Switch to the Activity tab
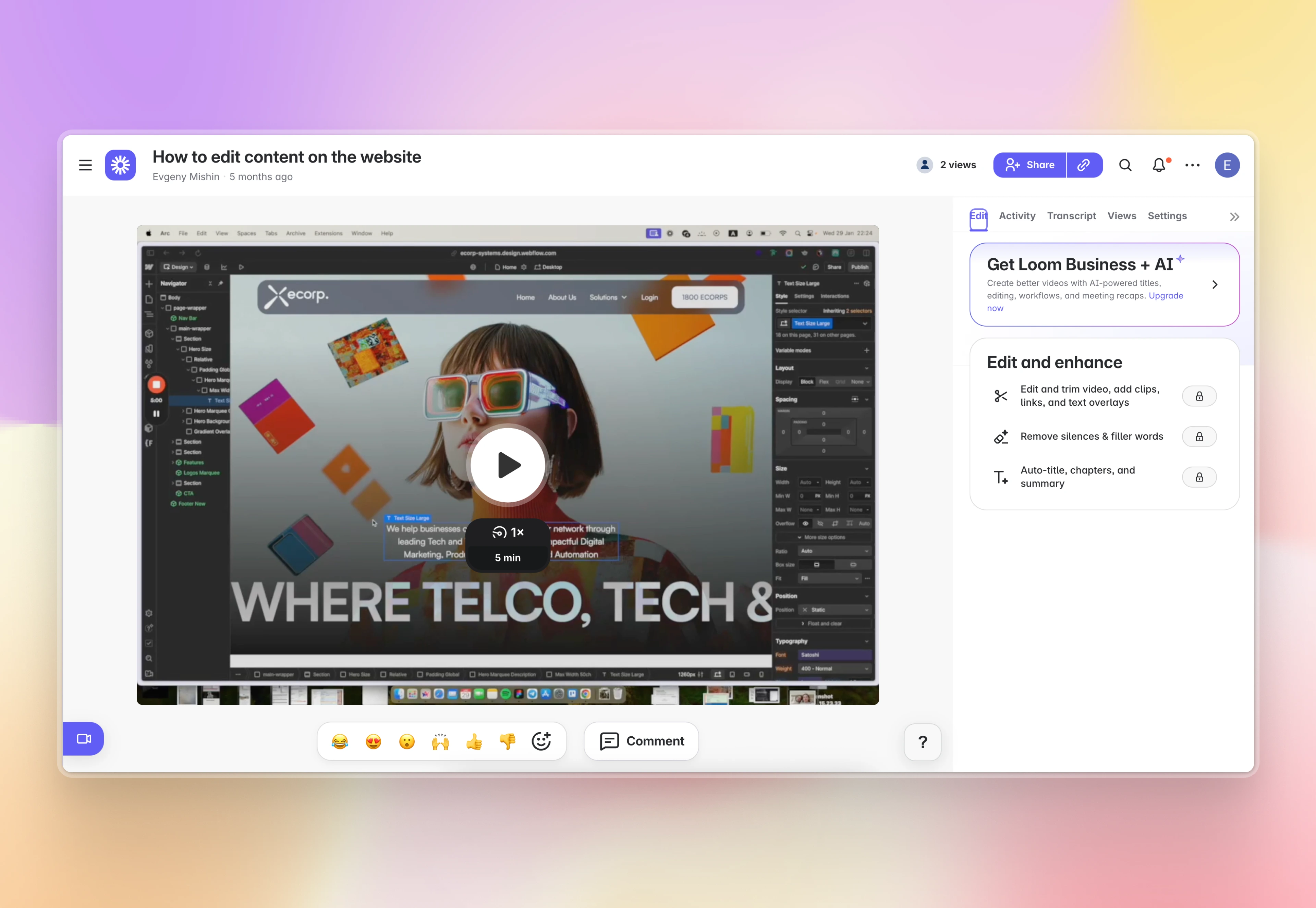The width and height of the screenshot is (1316, 908). 1017,216
